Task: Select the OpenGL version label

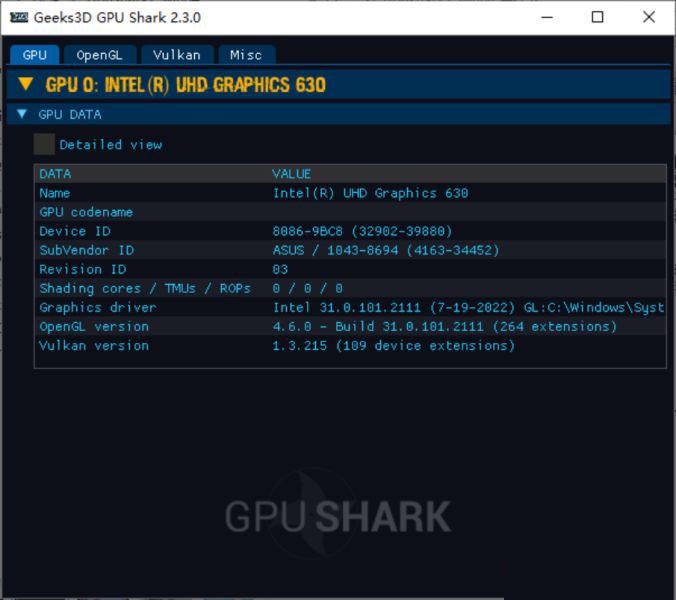Action: pos(94,327)
